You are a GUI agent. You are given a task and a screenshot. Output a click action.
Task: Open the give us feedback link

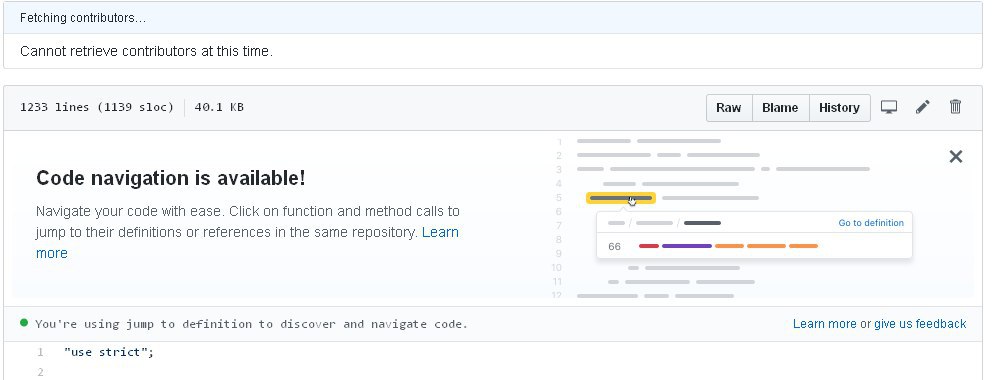[x=920, y=324]
